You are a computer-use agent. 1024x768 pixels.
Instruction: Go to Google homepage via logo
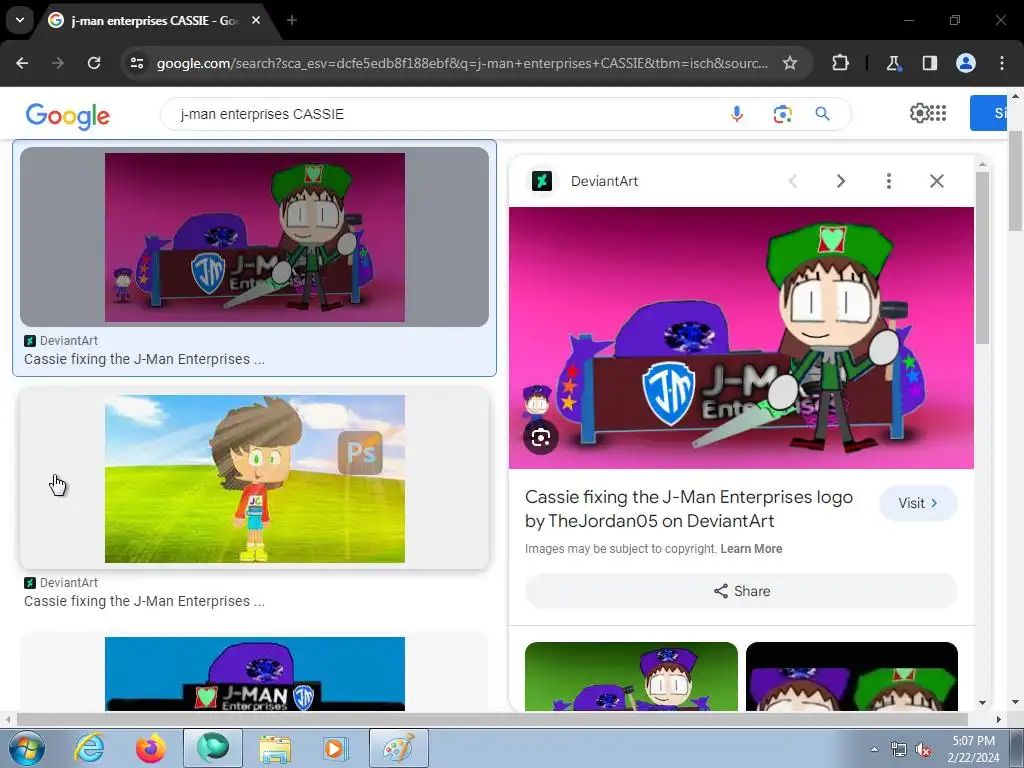pyautogui.click(x=68, y=116)
